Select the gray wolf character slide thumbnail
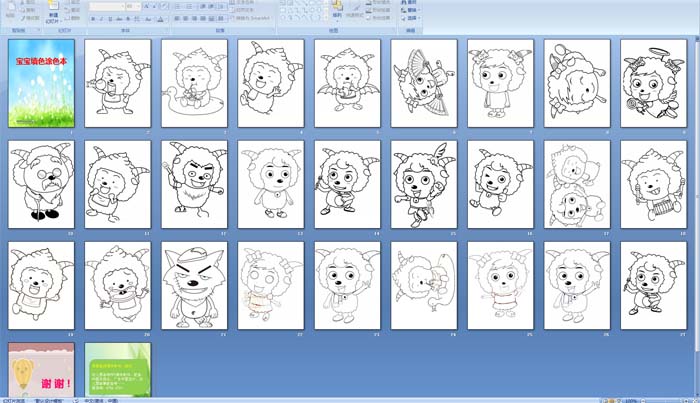This screenshot has height=403, width=700. coord(194,284)
